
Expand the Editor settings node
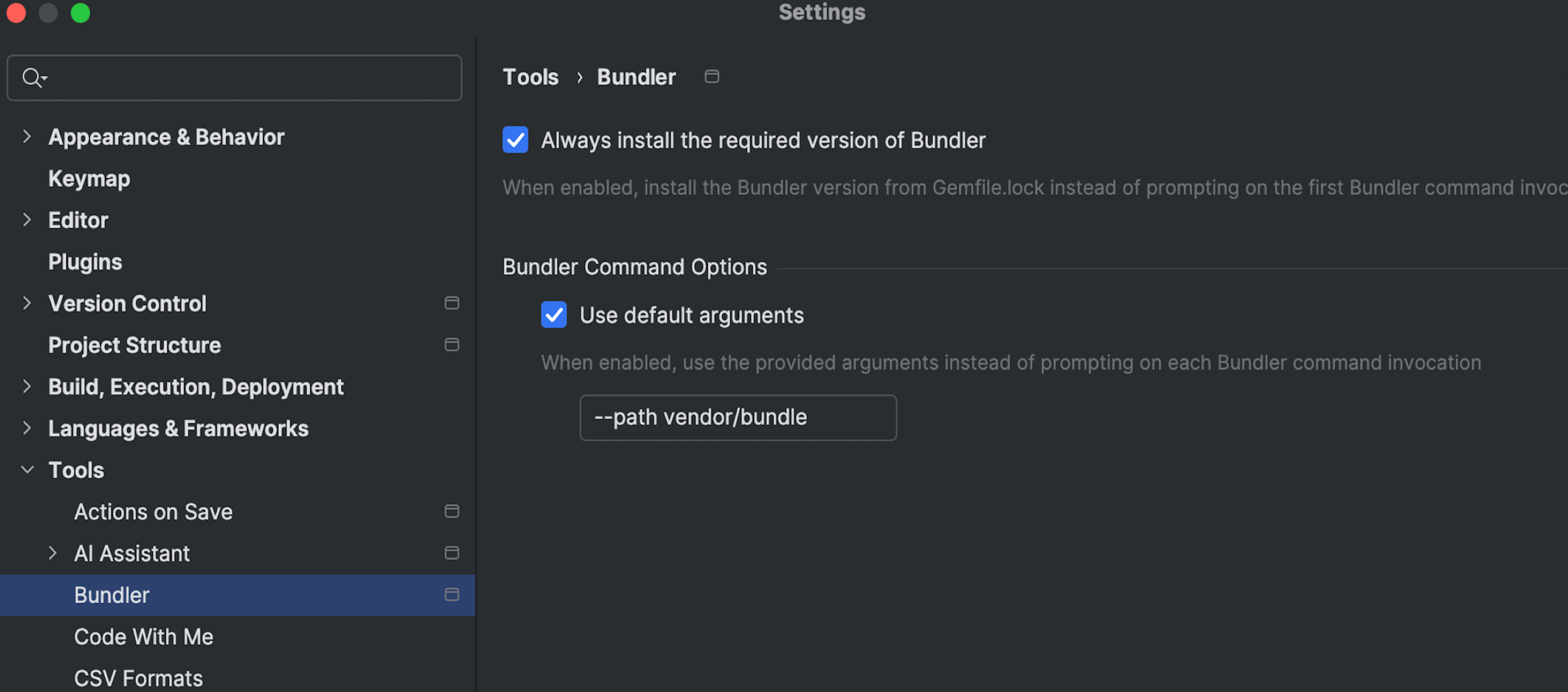27,220
